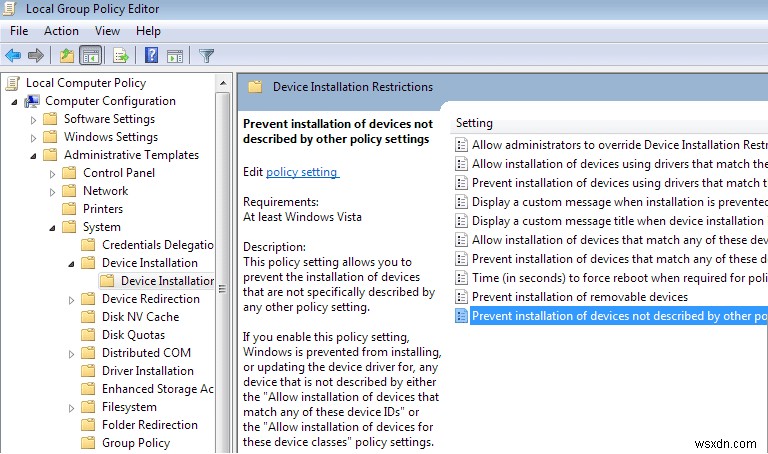Go back with the blue Back arrow
Screen dimensions: 768x454
point(13,55)
